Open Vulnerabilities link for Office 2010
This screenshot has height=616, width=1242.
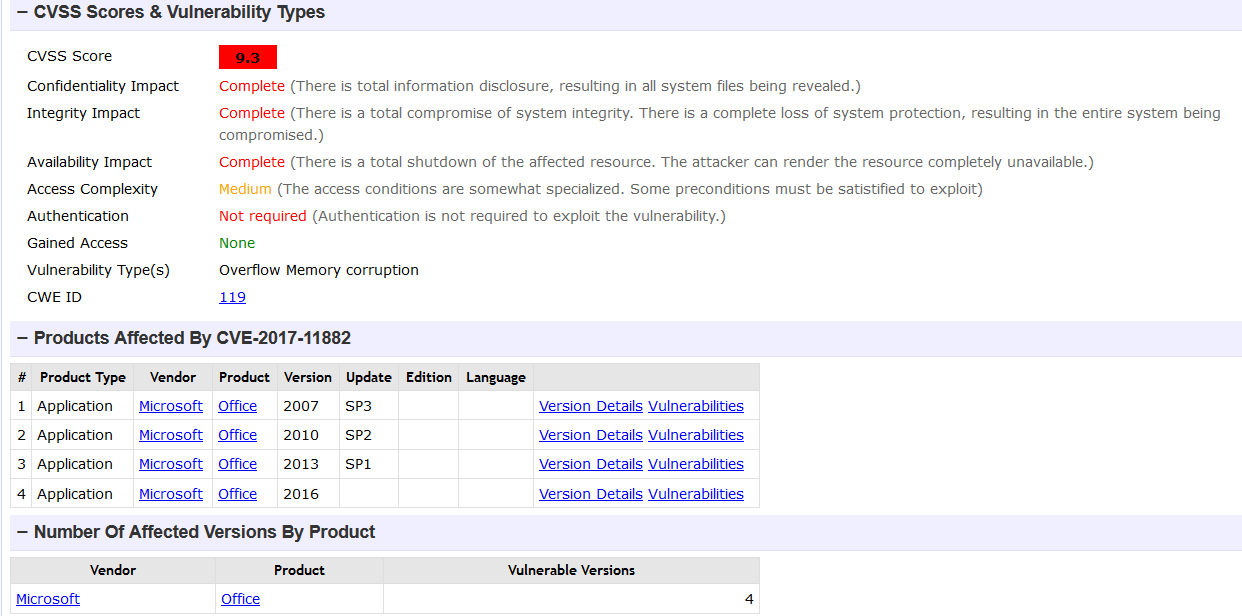[696, 435]
